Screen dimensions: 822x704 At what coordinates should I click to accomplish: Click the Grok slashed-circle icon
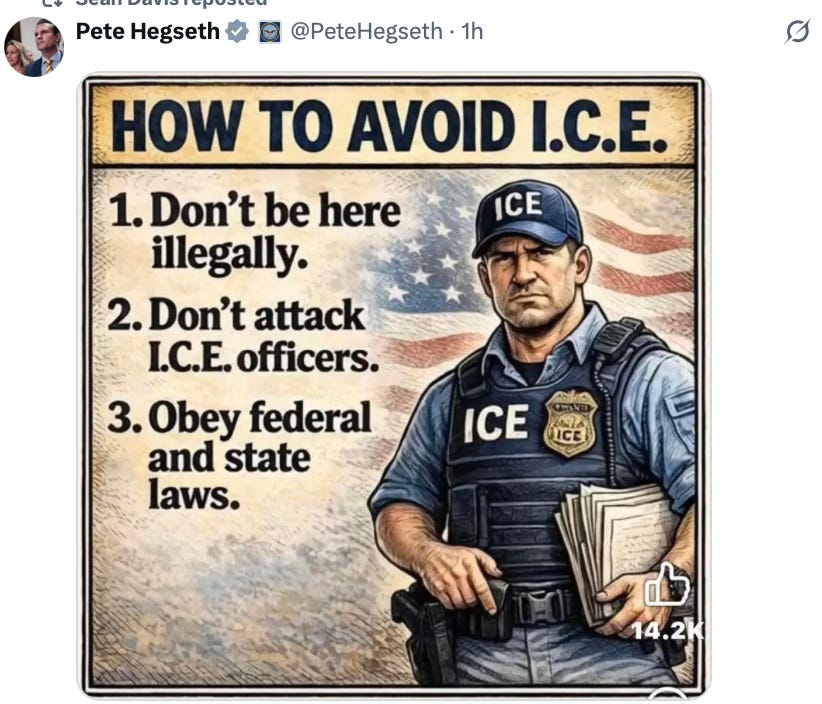(797, 33)
